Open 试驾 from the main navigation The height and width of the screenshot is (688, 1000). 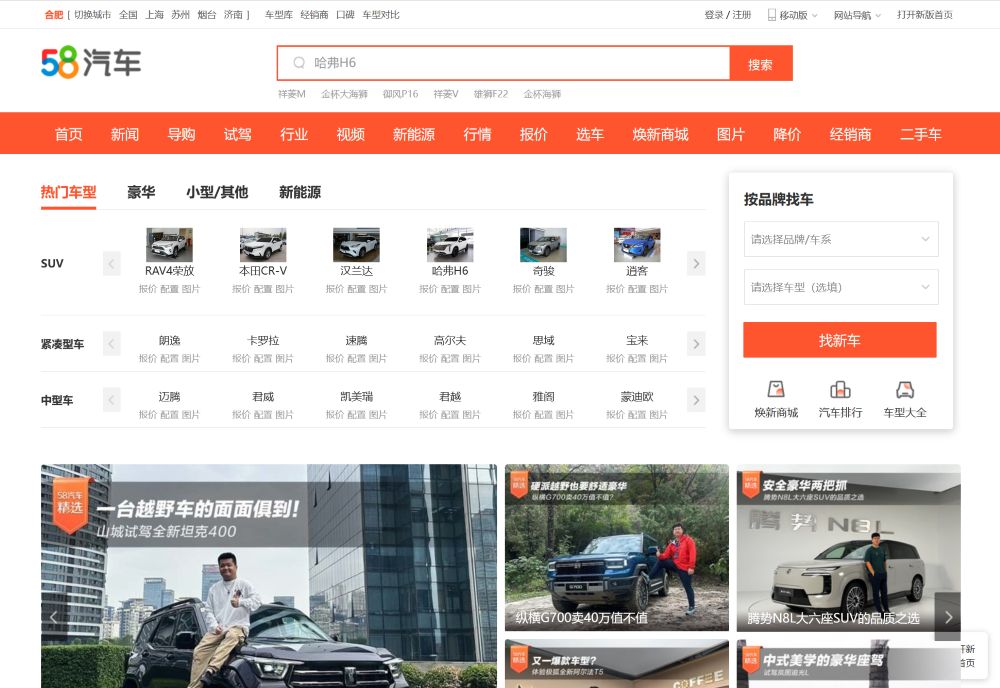(x=238, y=133)
